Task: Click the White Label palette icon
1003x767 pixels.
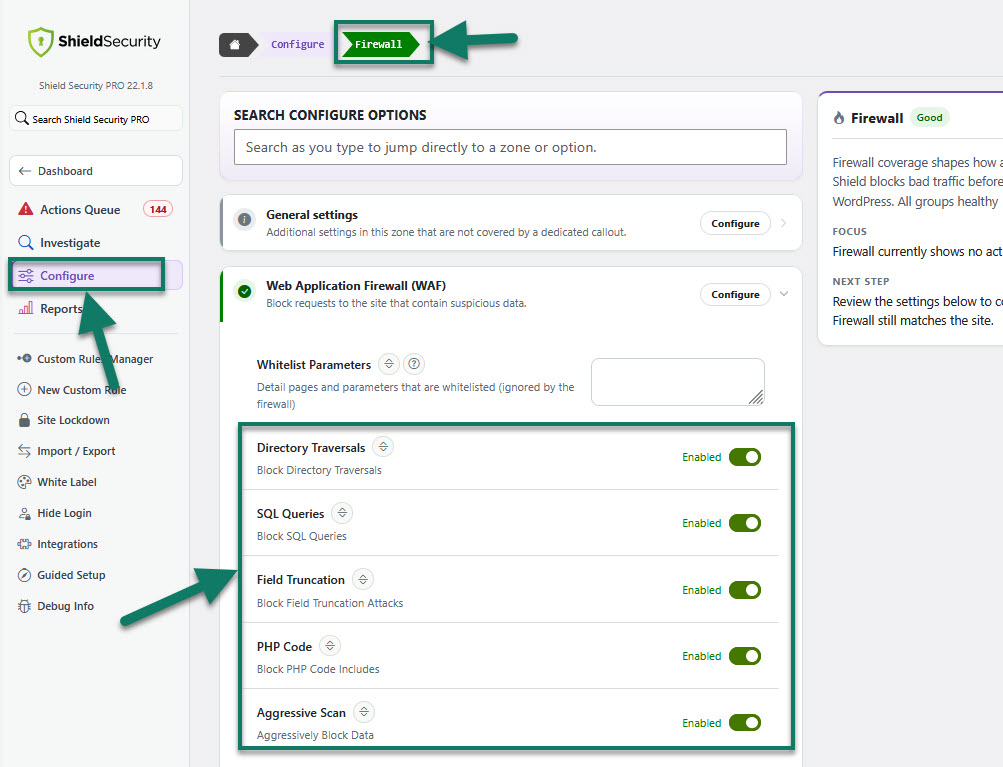Action: (x=24, y=482)
